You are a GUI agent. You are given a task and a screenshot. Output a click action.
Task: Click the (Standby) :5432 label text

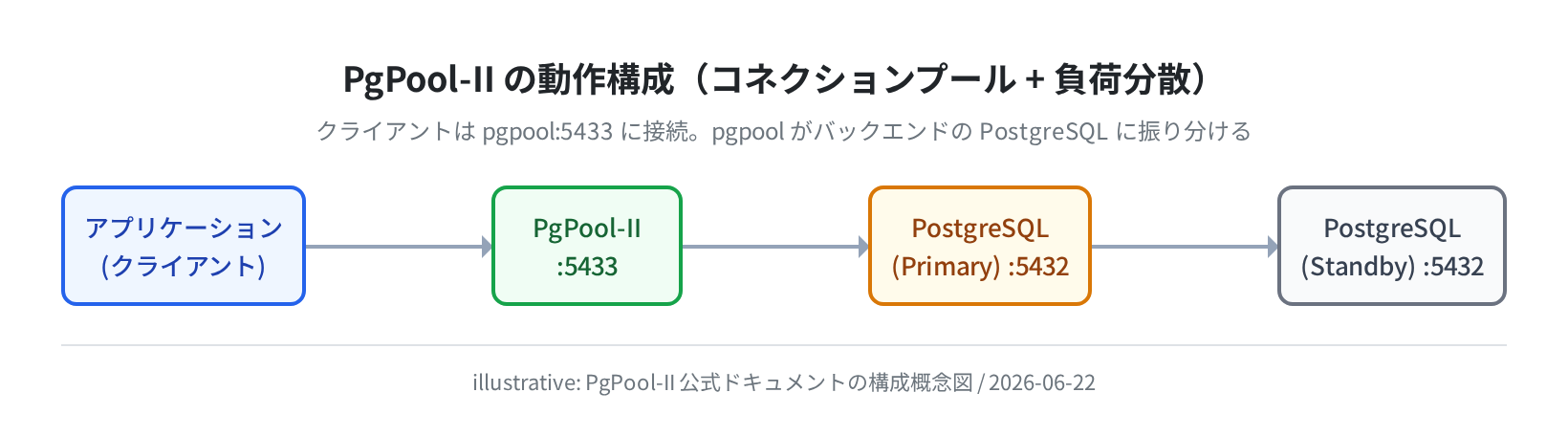[x=1392, y=266]
